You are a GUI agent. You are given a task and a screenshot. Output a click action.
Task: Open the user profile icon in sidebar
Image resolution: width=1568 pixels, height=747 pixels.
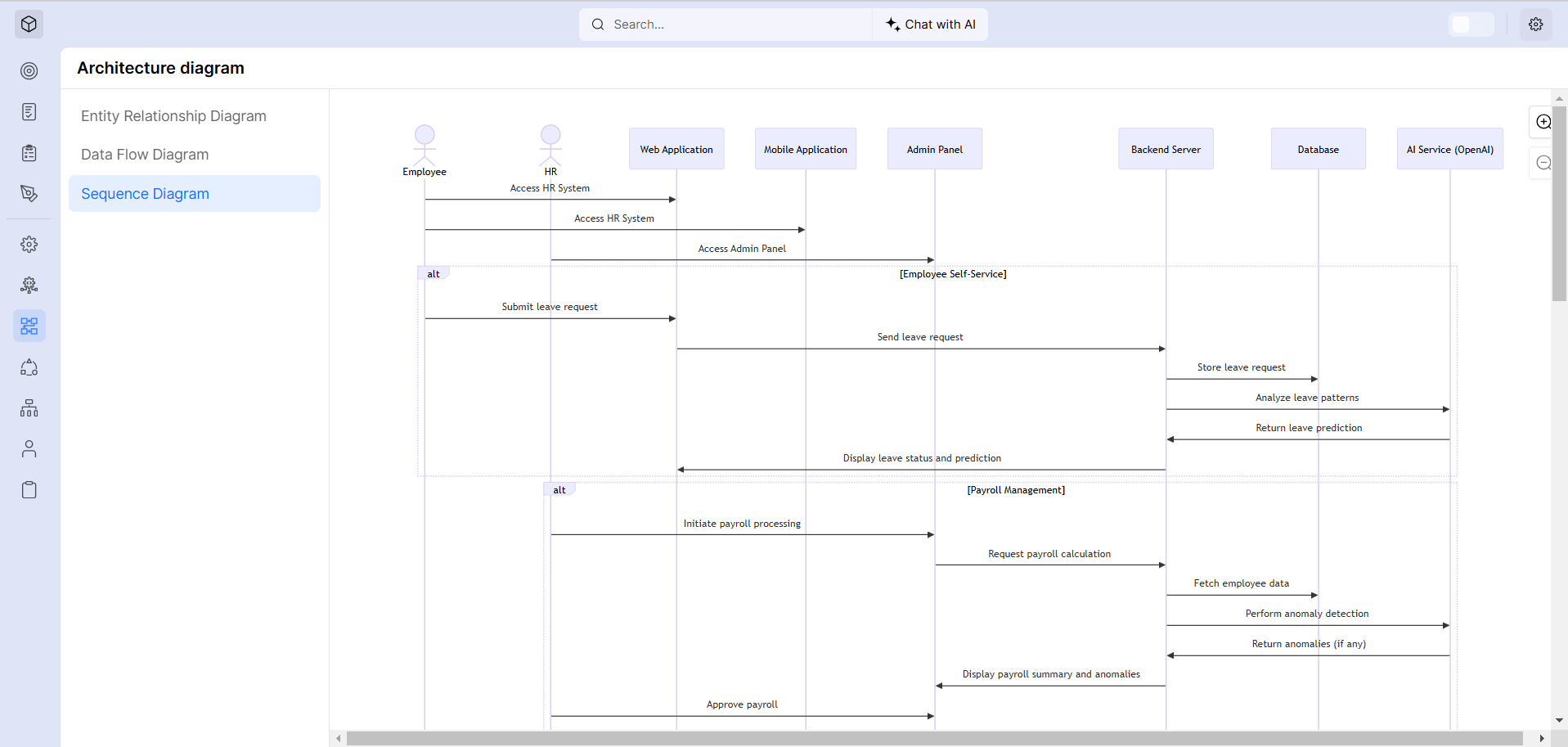29,449
